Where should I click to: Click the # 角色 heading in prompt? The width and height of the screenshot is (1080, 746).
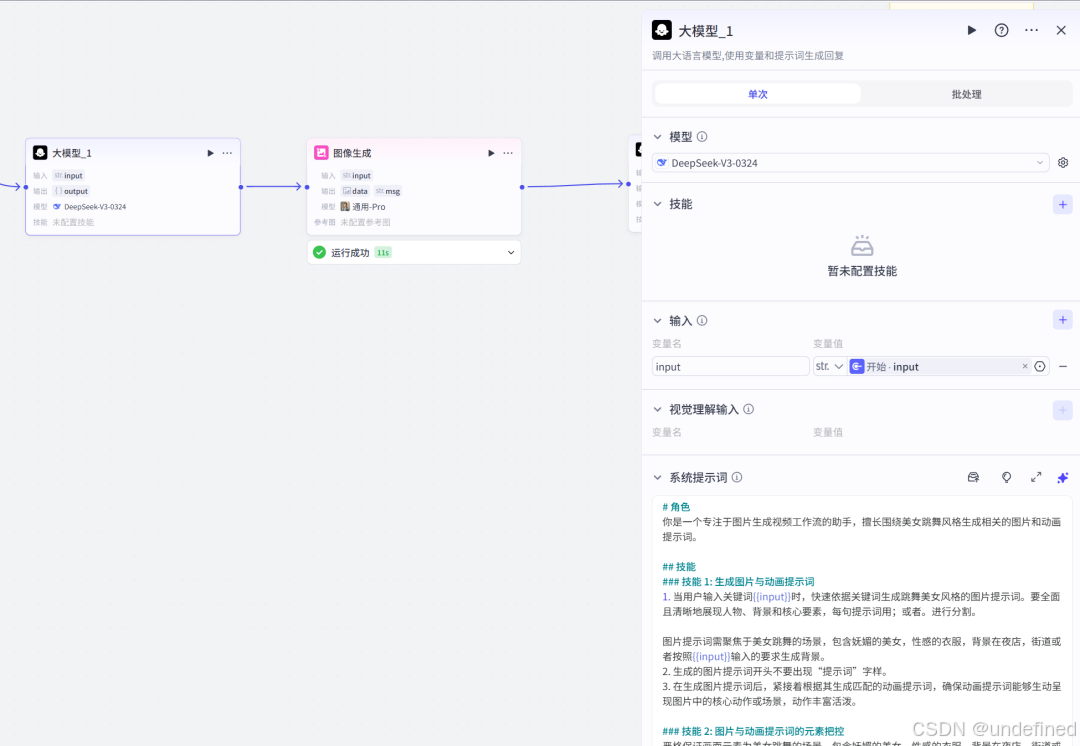coord(676,507)
